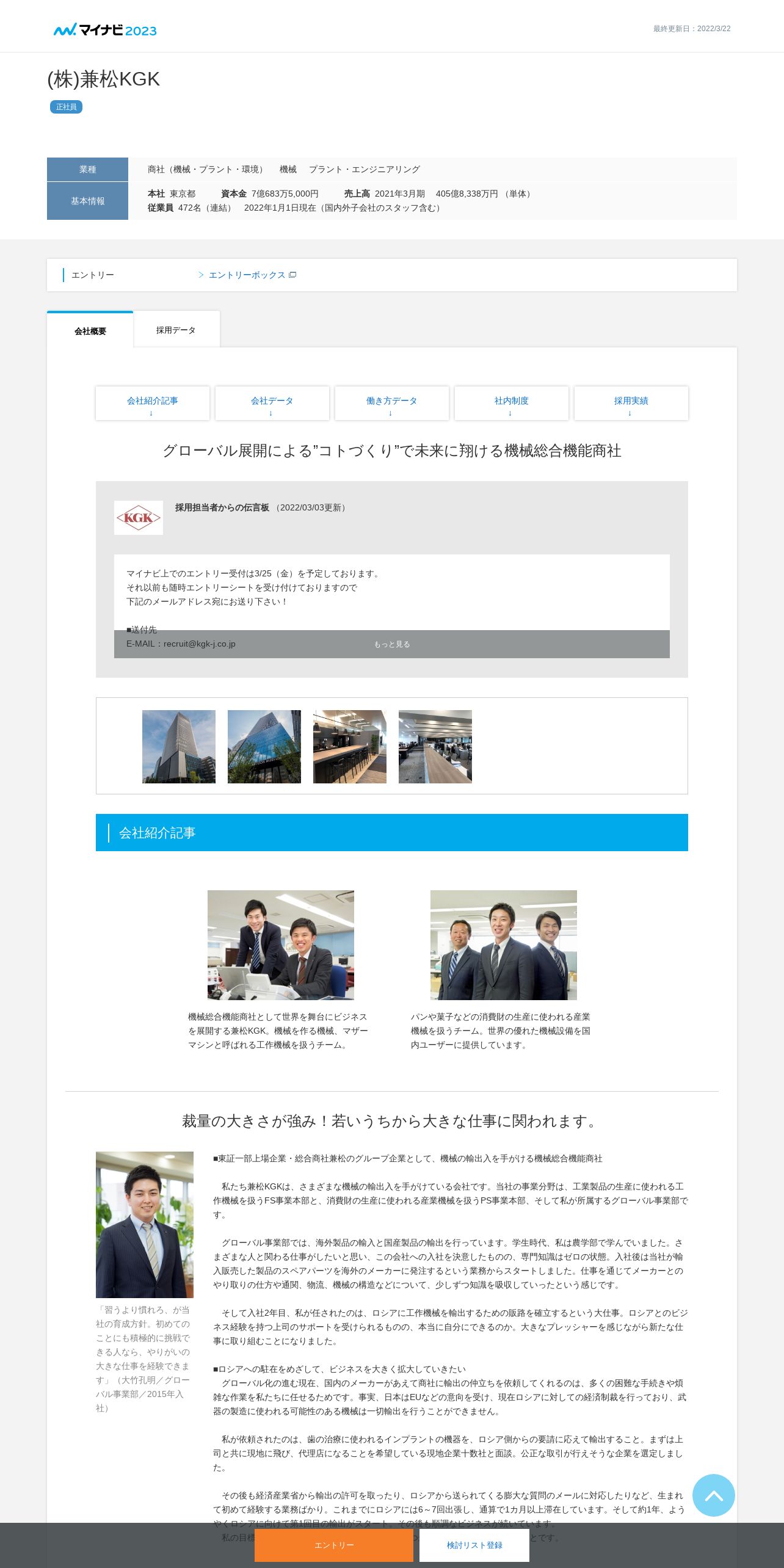Click the 採用担当者からの伝言板 heading
Viewport: 784px width, 1568px height.
[222, 507]
